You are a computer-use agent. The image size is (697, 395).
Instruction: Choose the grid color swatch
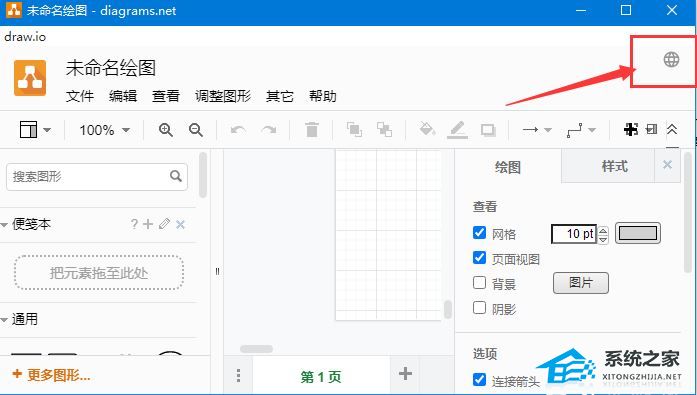tap(638, 233)
